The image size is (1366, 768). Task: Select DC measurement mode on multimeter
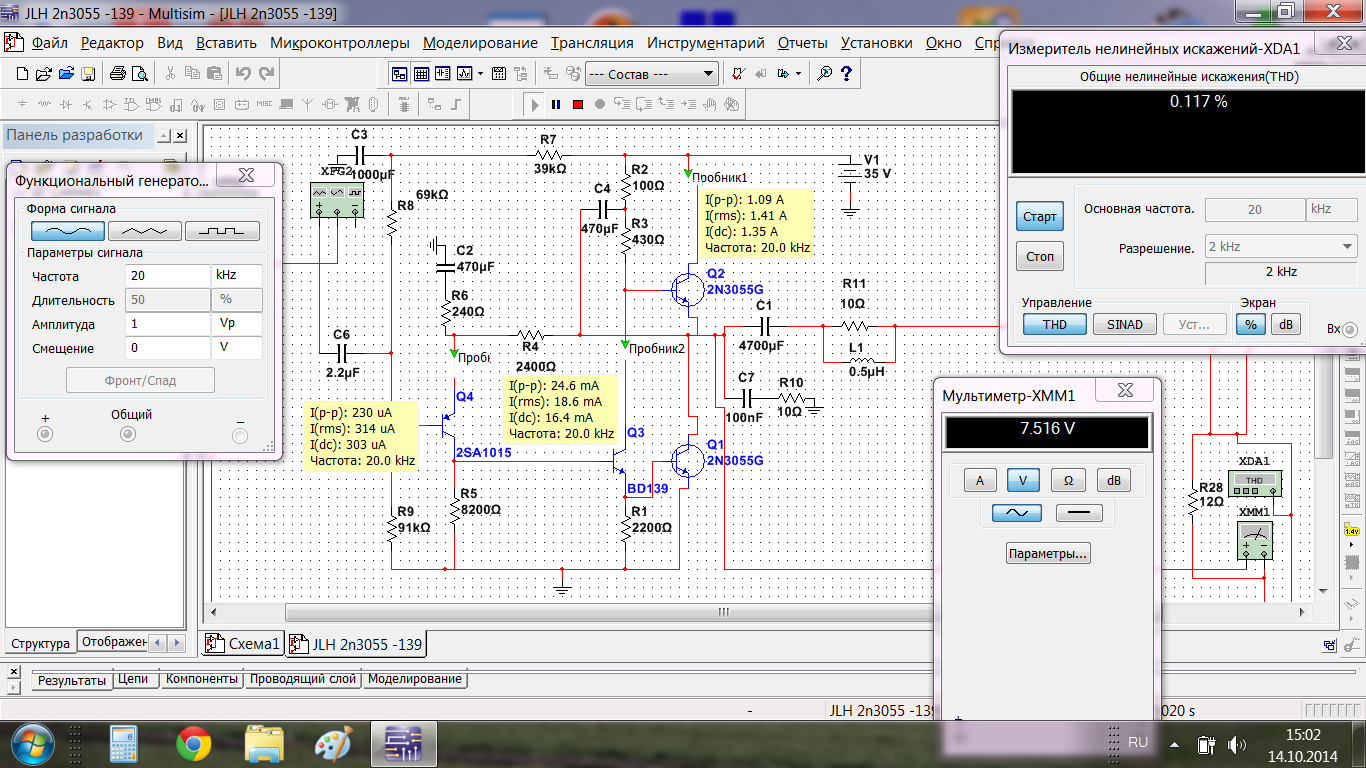[x=1079, y=513]
